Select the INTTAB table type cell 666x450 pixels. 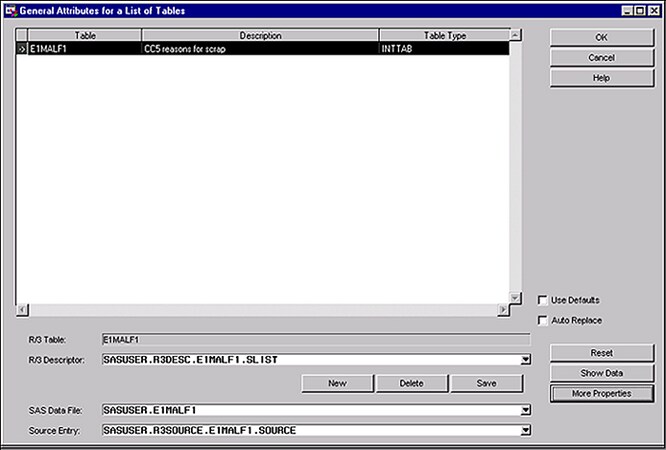pos(444,49)
